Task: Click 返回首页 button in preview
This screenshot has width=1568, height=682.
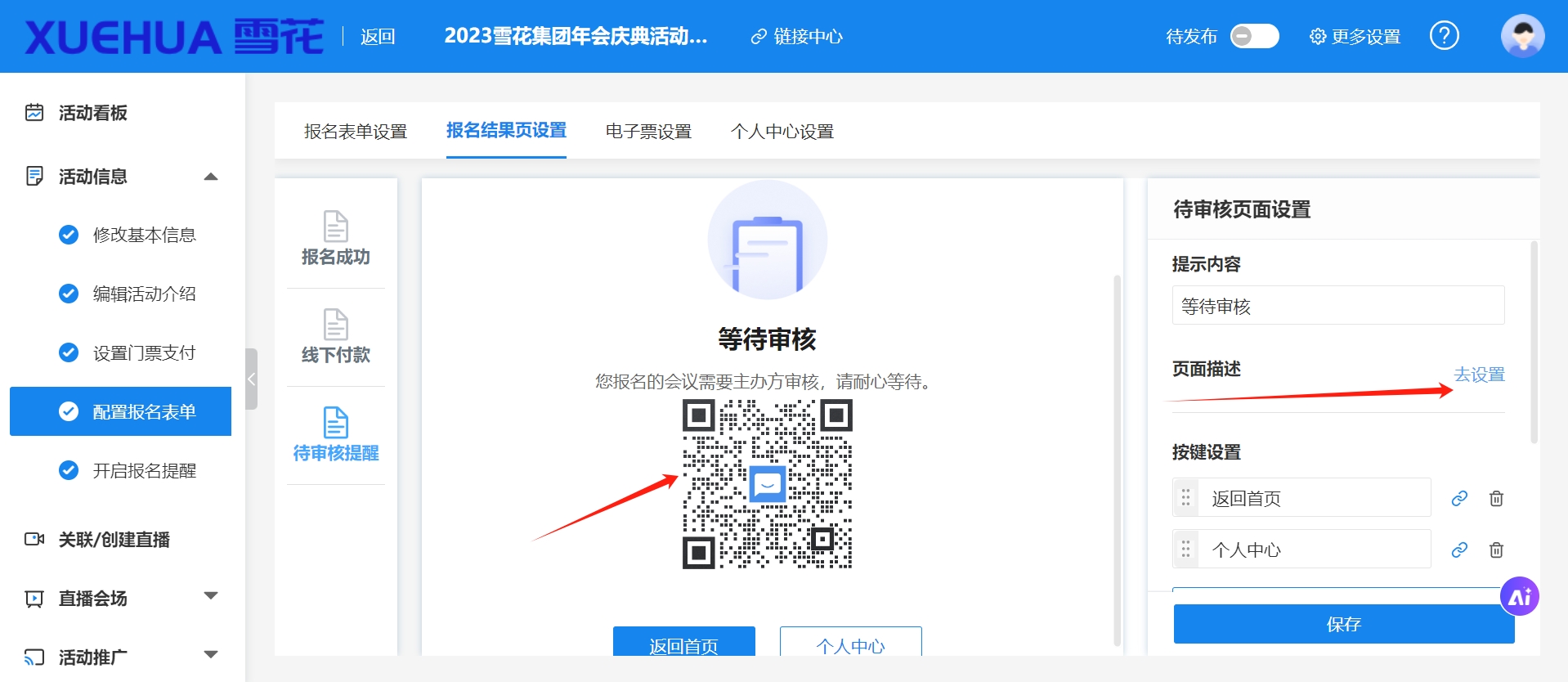Action: 684,643
